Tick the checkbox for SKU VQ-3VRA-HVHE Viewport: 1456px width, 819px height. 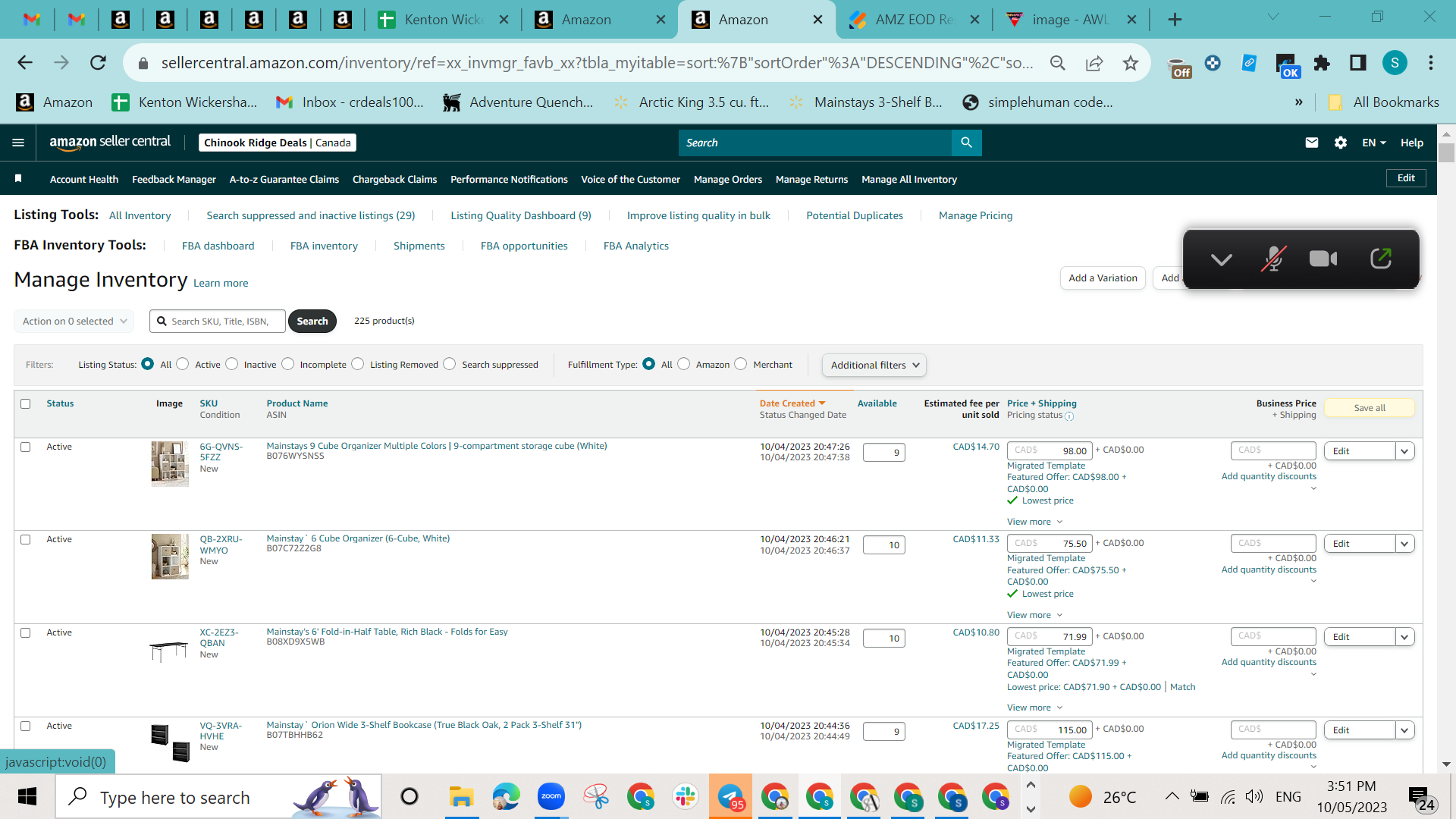click(26, 726)
